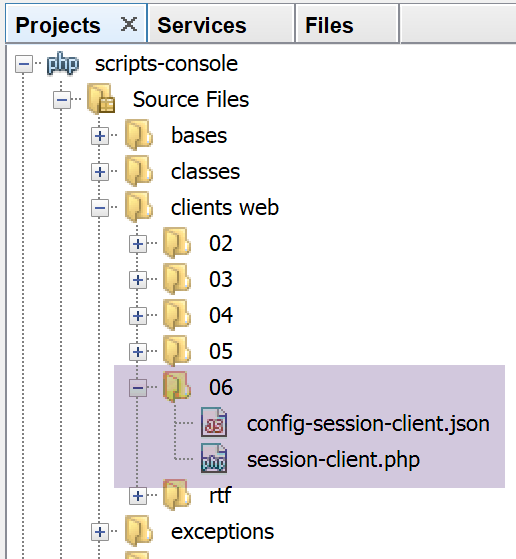Expand the 02 folder
Screen dimensions: 516x559
pos(138,244)
